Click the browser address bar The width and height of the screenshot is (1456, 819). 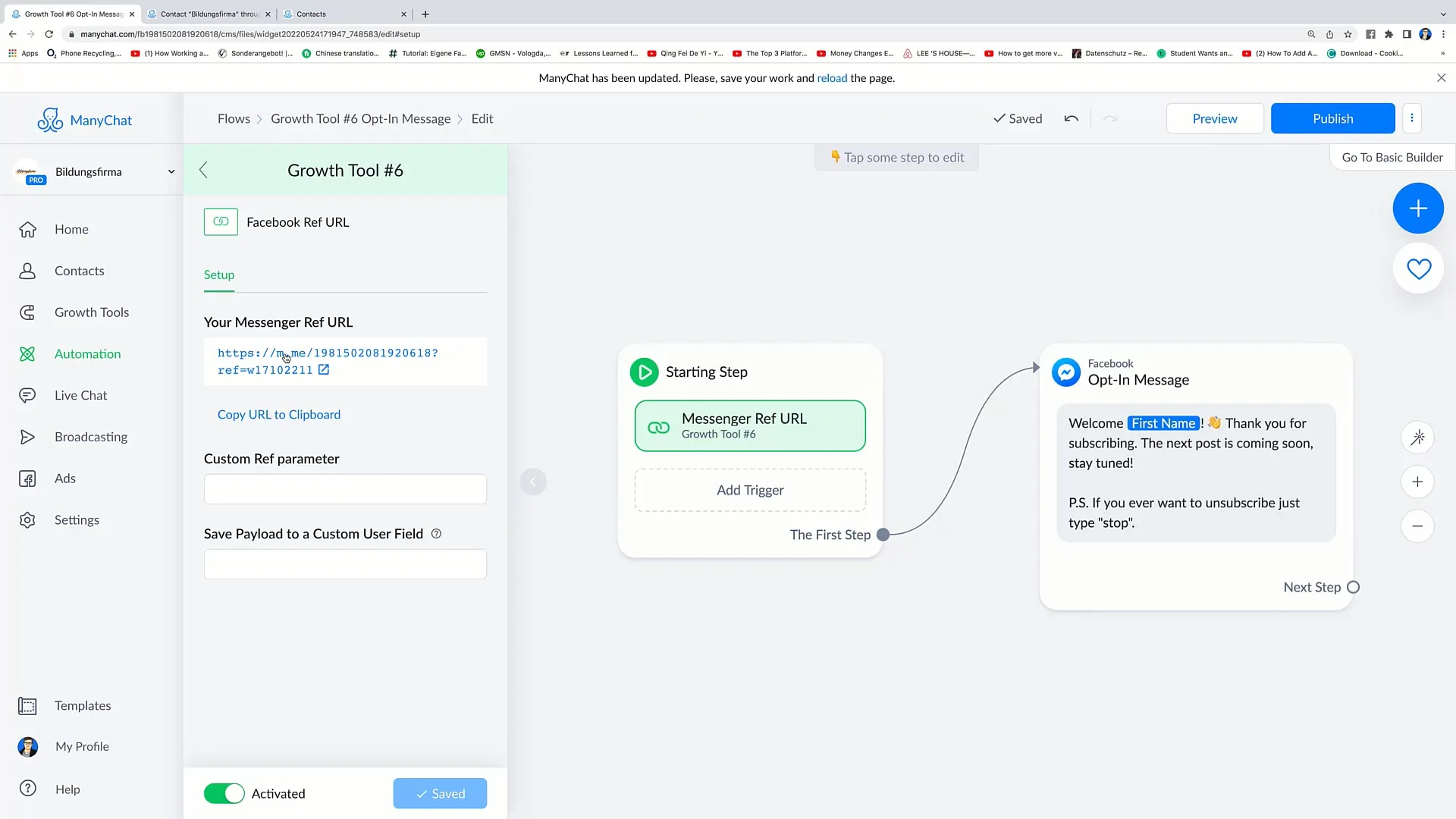point(682,34)
